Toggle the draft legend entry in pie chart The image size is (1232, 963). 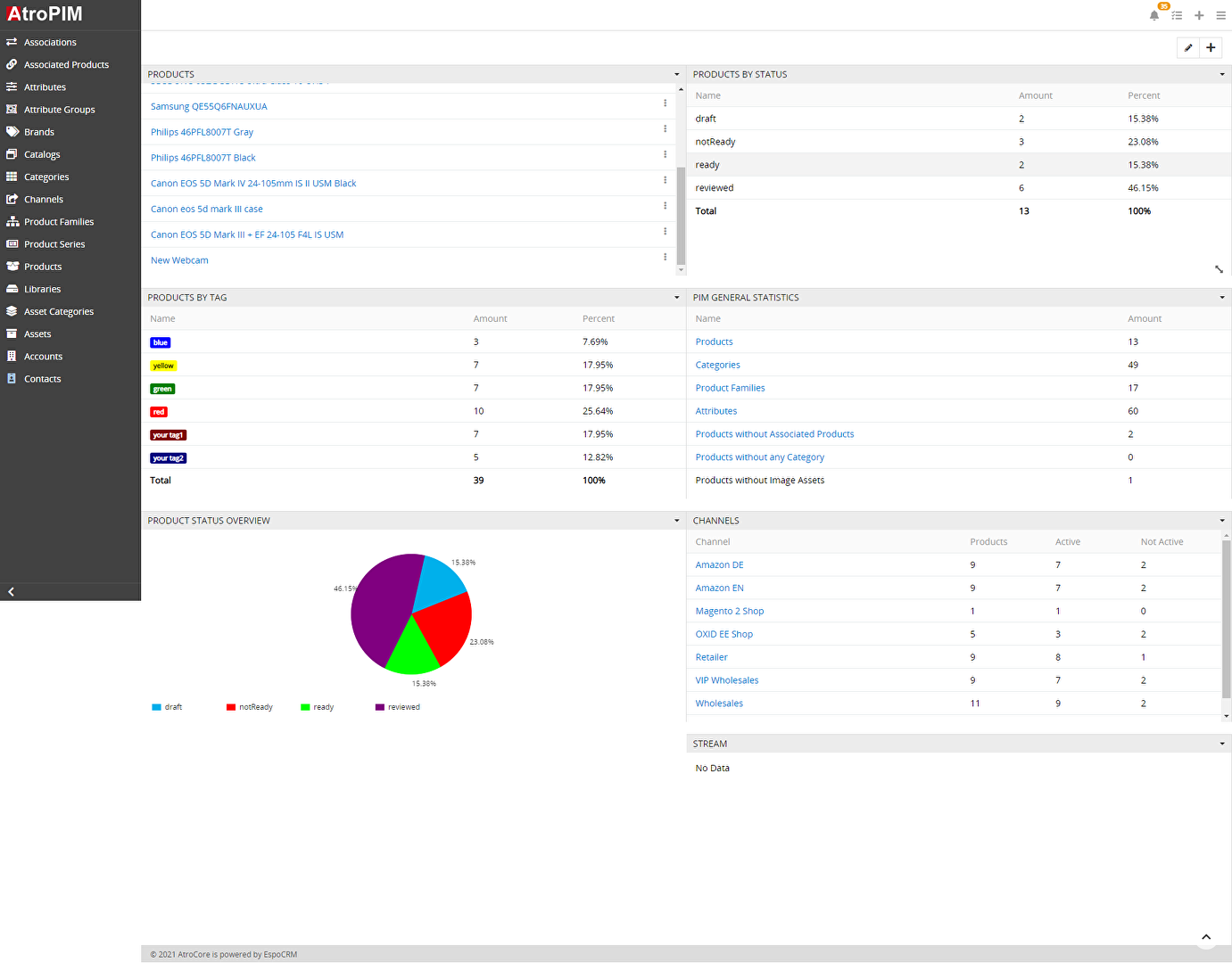pyautogui.click(x=168, y=707)
